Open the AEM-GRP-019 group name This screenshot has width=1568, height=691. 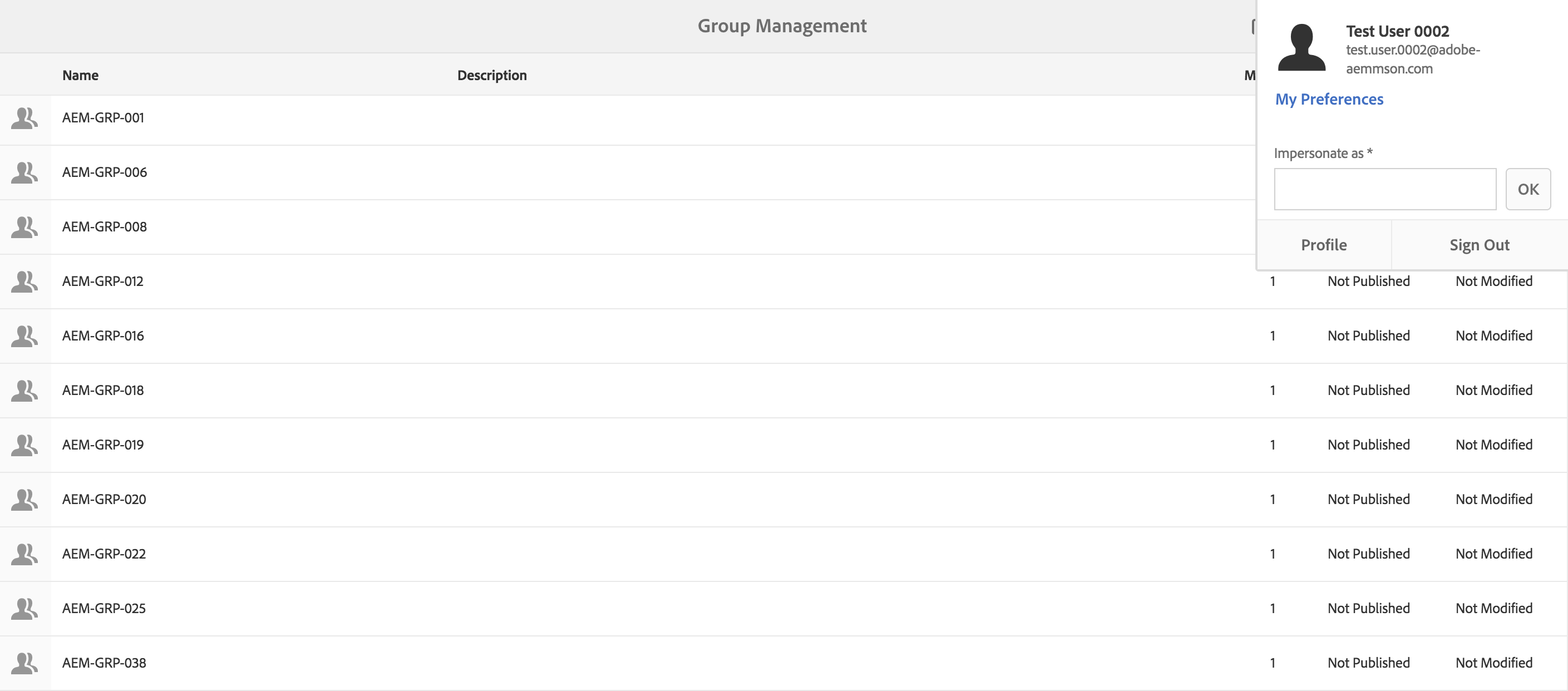[x=103, y=445]
